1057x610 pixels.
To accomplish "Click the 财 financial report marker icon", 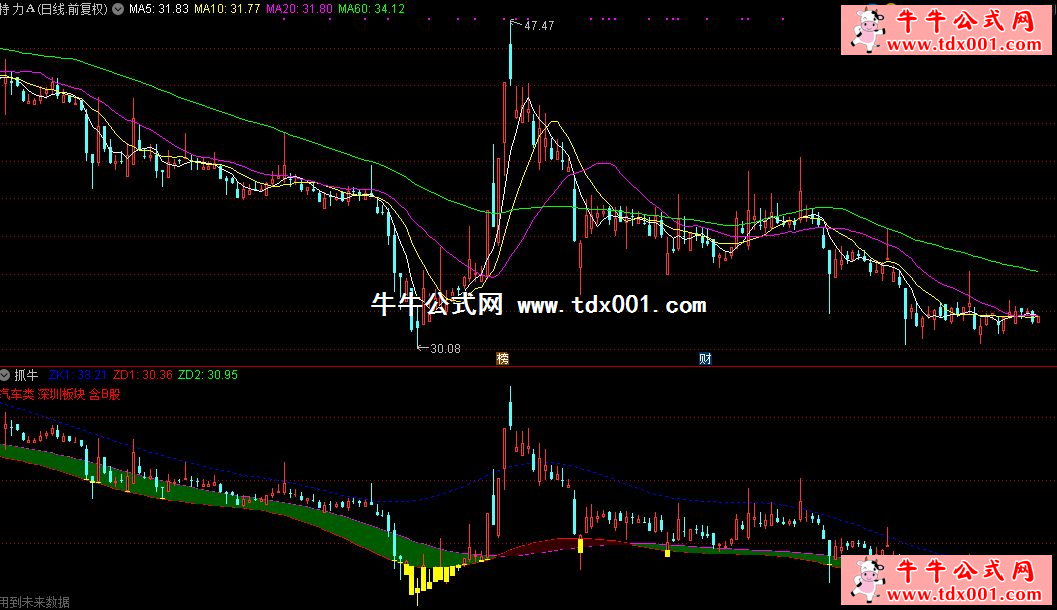I will coord(705,358).
